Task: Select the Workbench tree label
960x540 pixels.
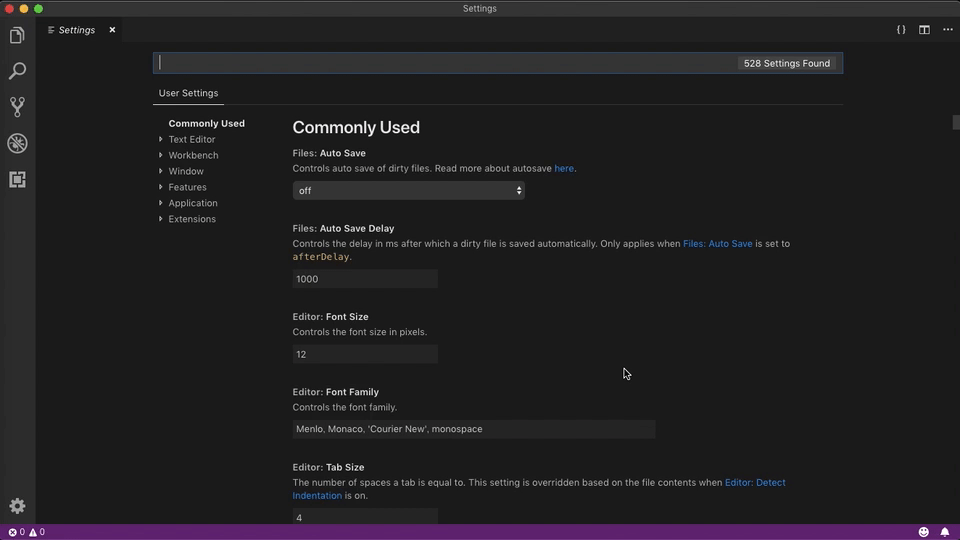Action: (x=193, y=155)
